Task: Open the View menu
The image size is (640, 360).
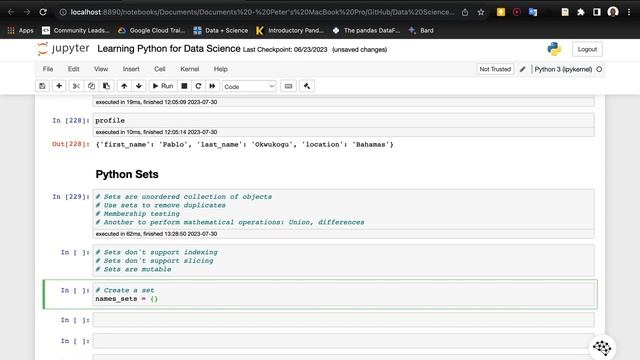Action: tap(101, 69)
